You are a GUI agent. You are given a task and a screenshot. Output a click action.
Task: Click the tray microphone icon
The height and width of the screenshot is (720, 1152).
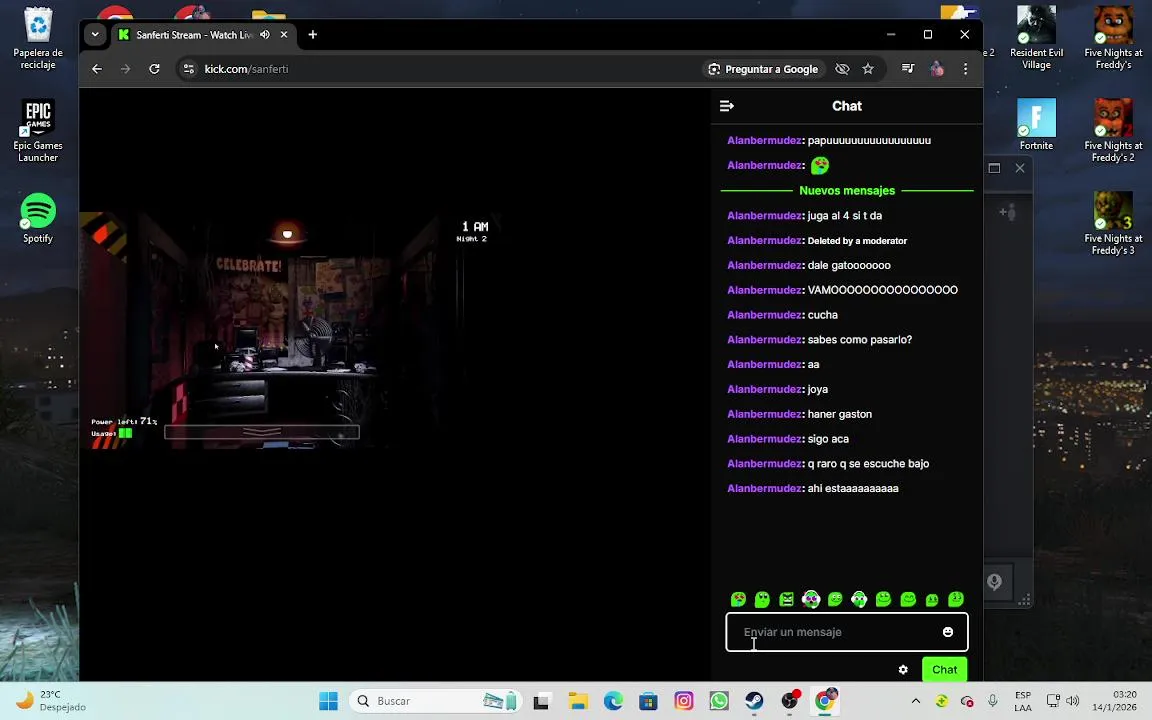[993, 701]
